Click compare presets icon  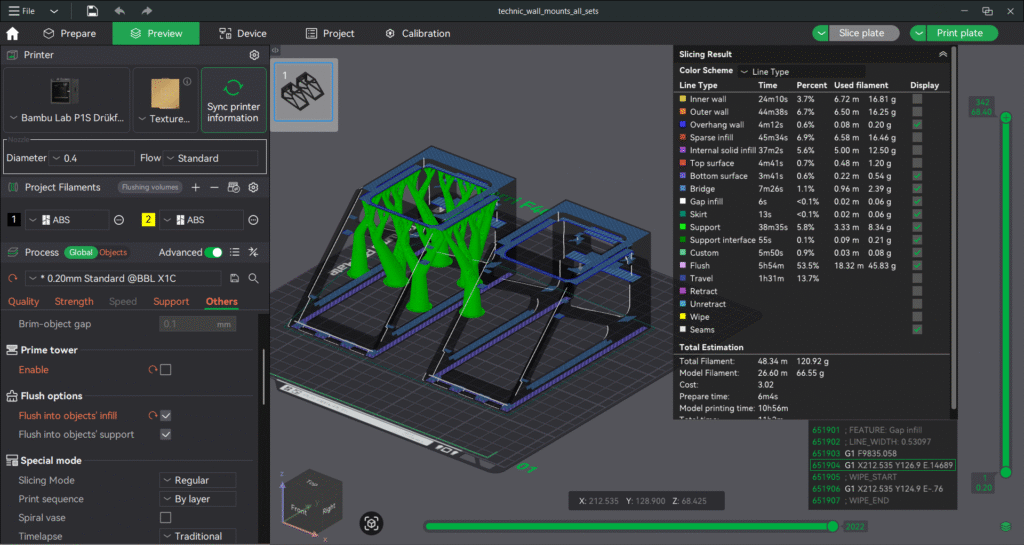point(253,253)
